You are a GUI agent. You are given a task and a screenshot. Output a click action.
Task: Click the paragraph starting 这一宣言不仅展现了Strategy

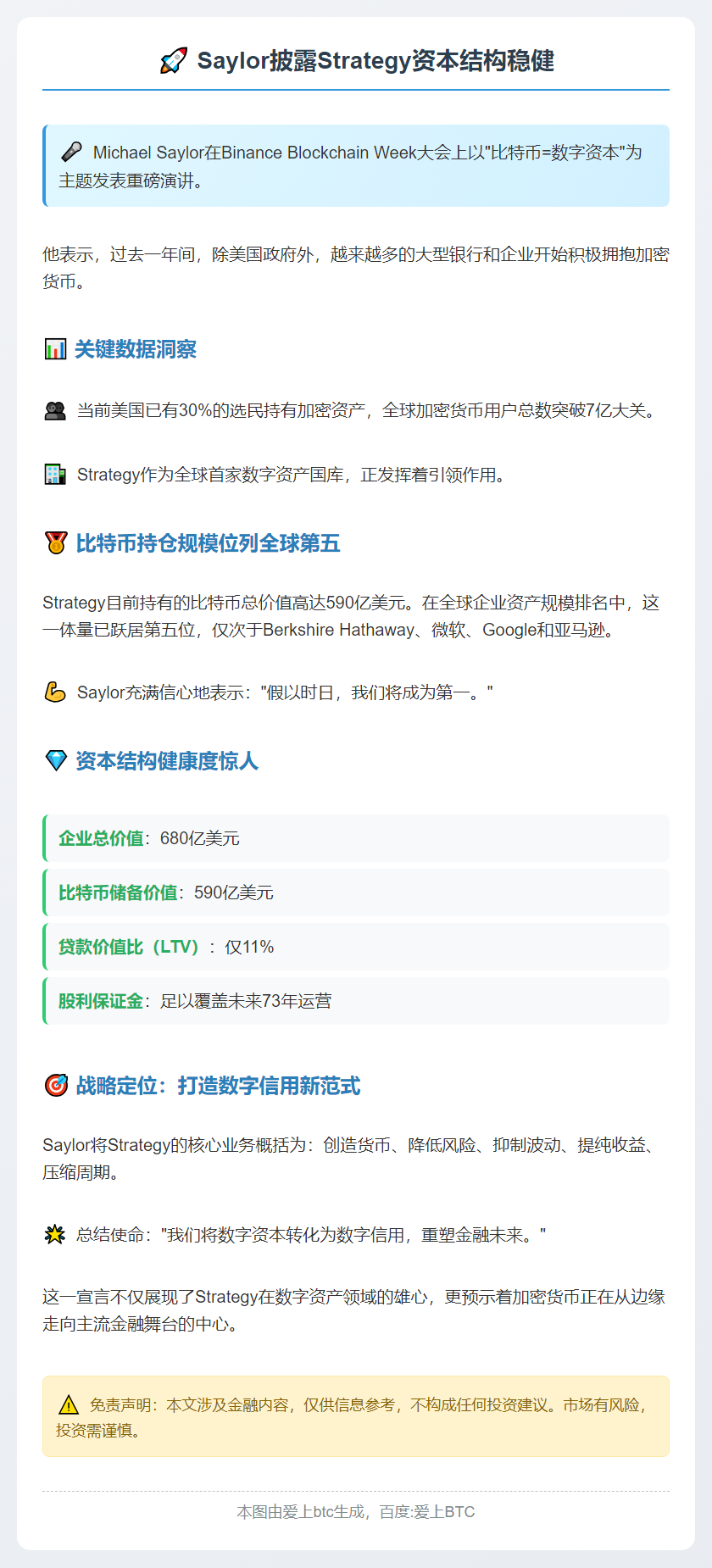tap(356, 1310)
